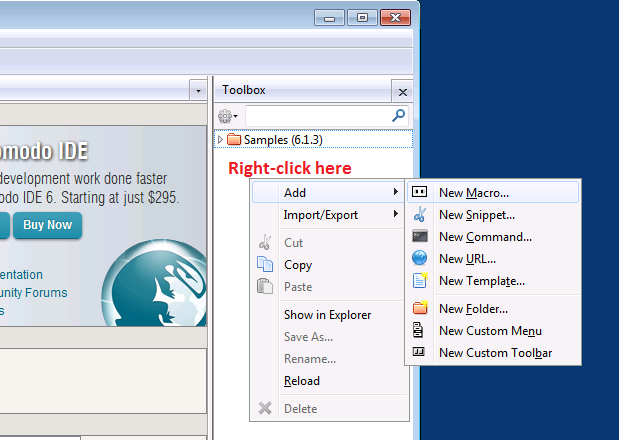Image resolution: width=619 pixels, height=440 pixels.
Task: Choose New Snippet... menu entry
Action: (x=493, y=215)
